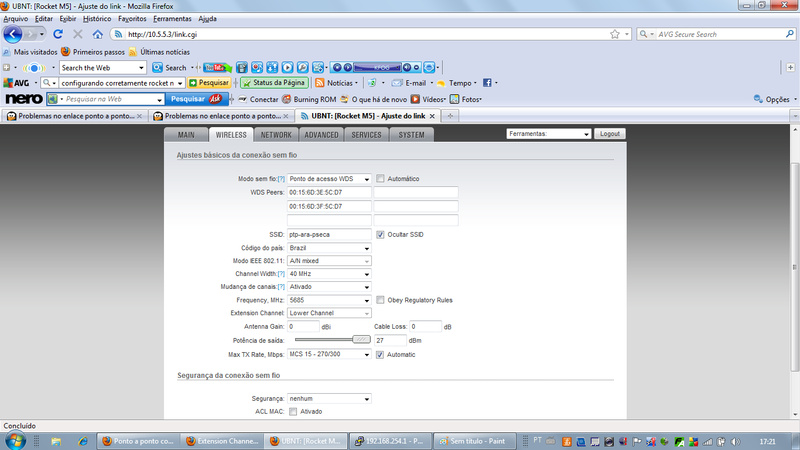
Task: Bookmark page with the star icon
Action: click(615, 34)
